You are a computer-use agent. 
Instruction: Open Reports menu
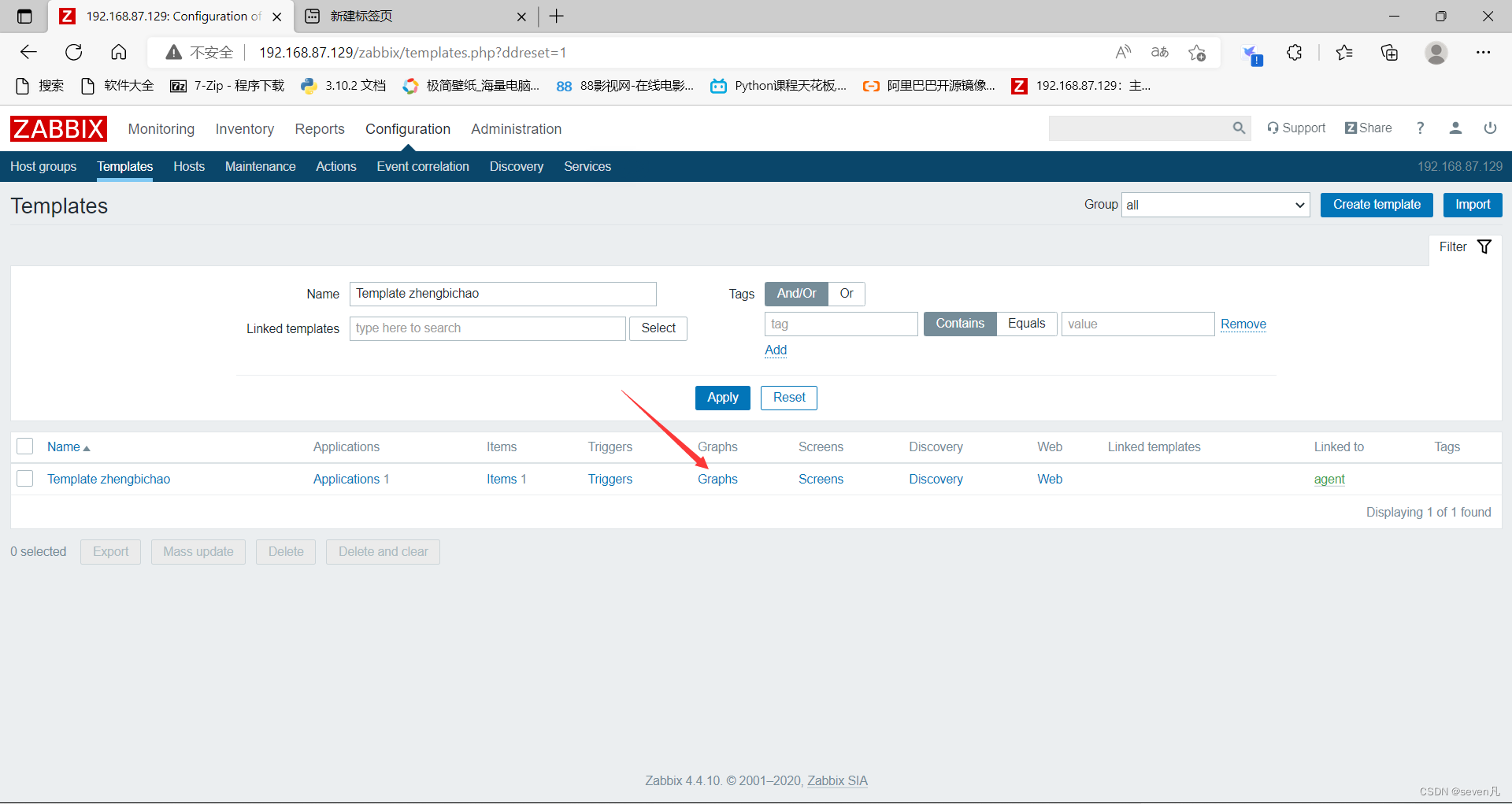click(x=320, y=129)
